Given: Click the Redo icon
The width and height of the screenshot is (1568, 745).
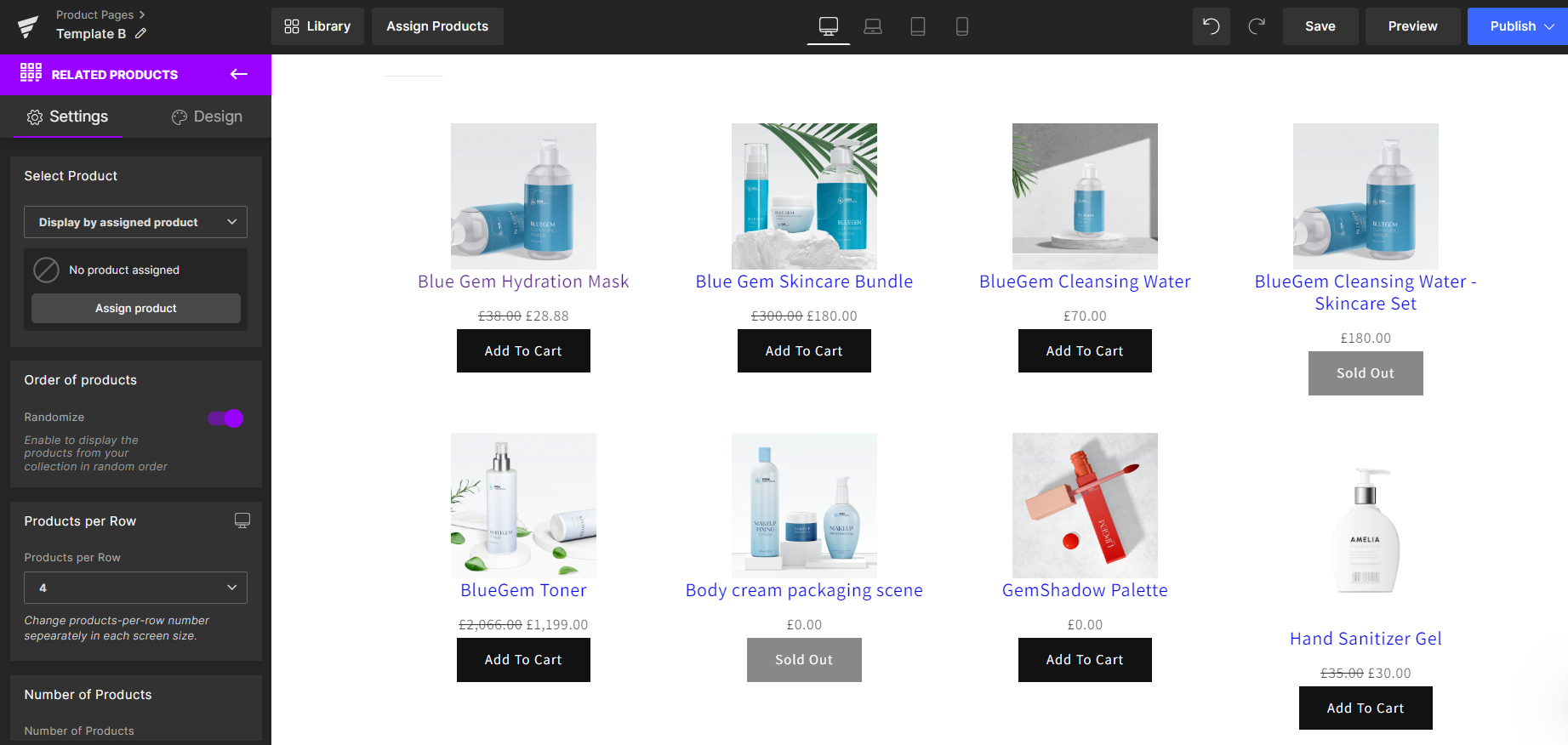Looking at the screenshot, I should [x=1256, y=26].
